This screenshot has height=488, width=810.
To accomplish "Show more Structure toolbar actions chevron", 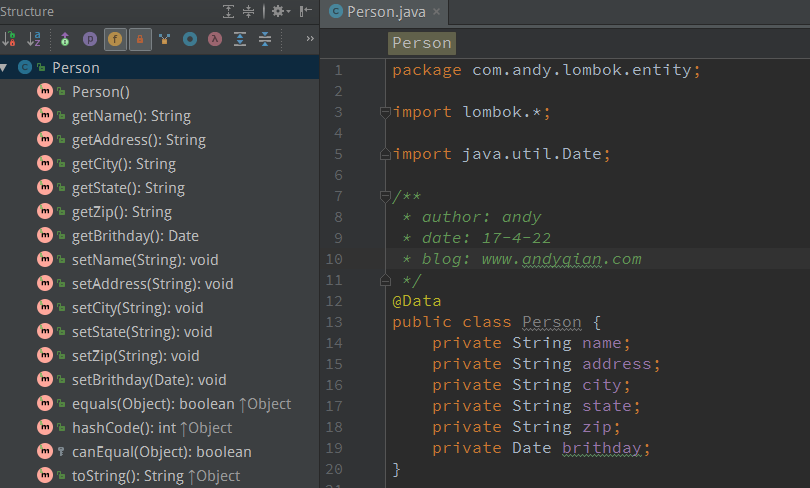I will coord(310,38).
